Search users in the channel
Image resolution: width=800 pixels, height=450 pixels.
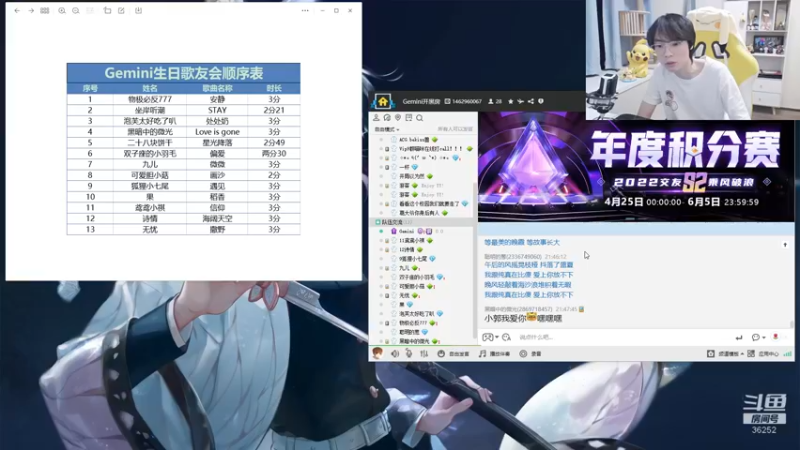(419, 118)
